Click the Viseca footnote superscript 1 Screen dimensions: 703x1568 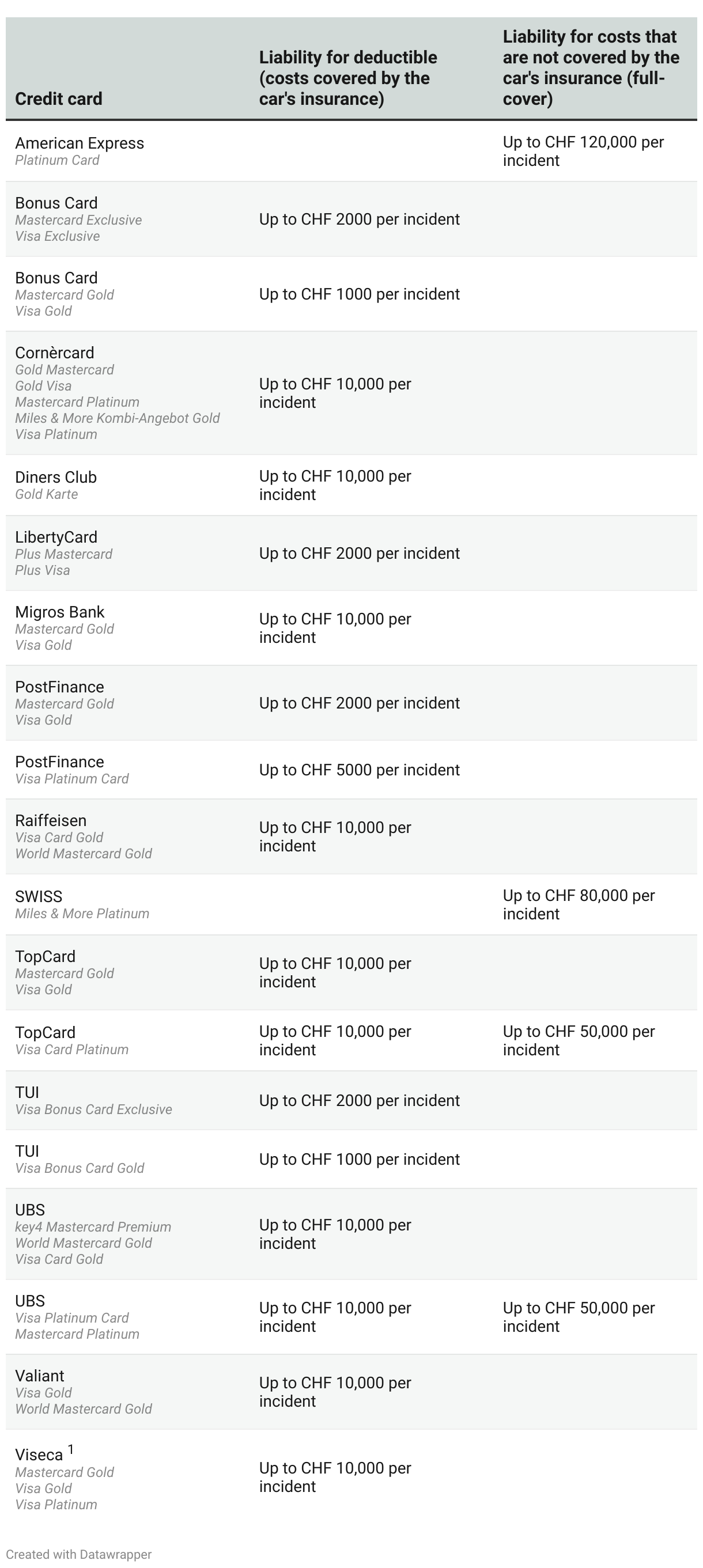71,1449
